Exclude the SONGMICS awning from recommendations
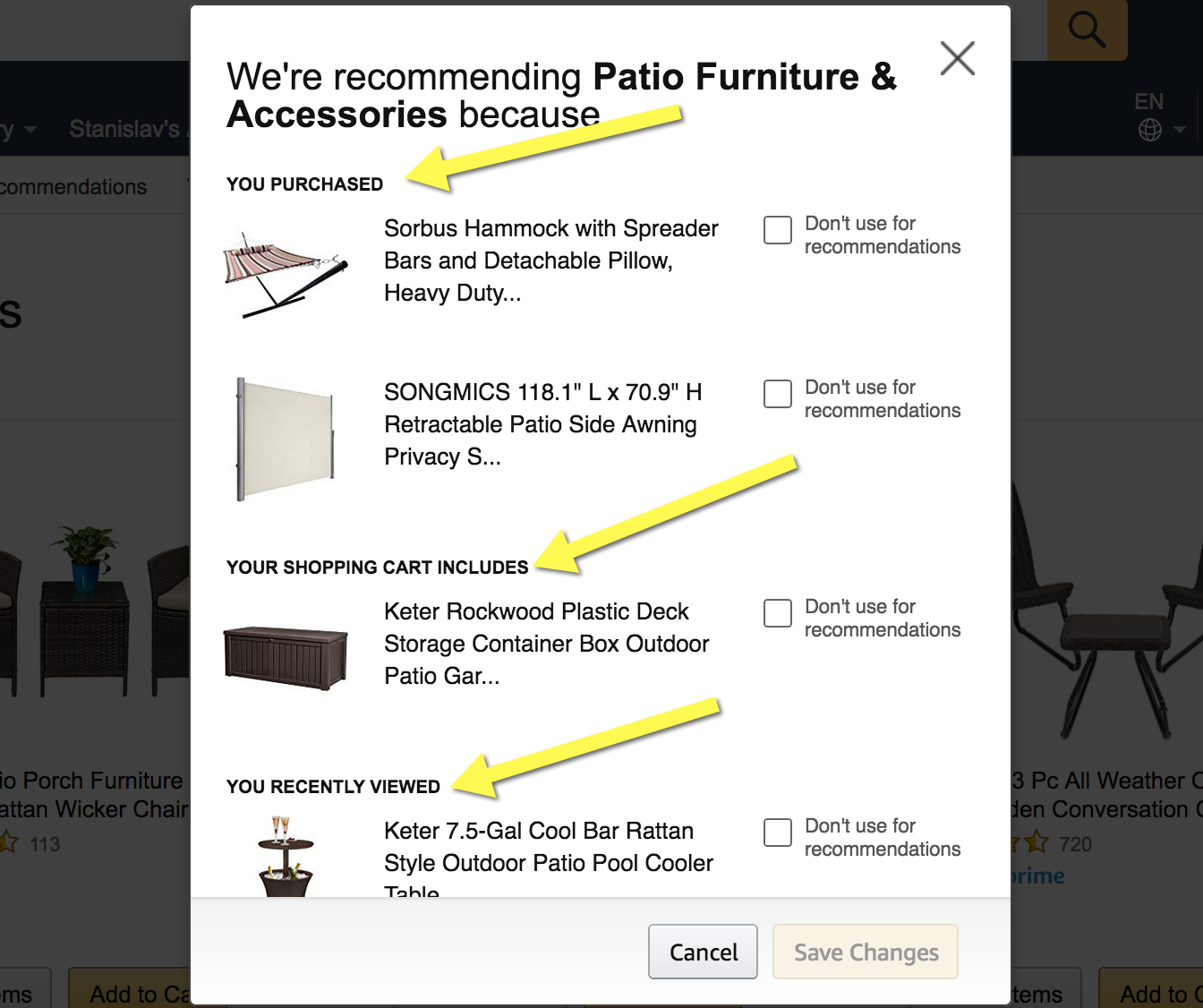This screenshot has height=1008, width=1203. click(777, 394)
